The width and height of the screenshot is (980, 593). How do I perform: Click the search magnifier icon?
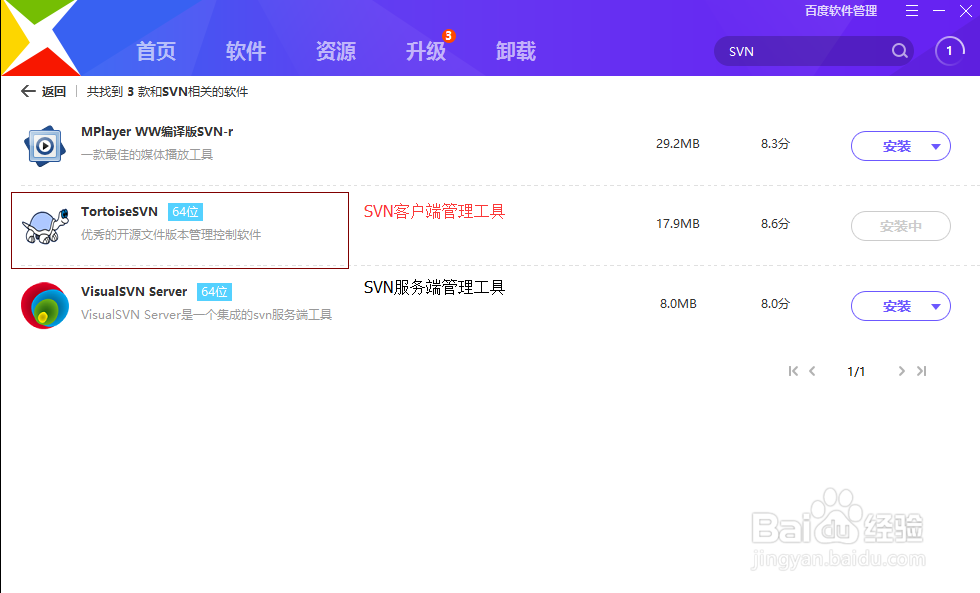[899, 51]
